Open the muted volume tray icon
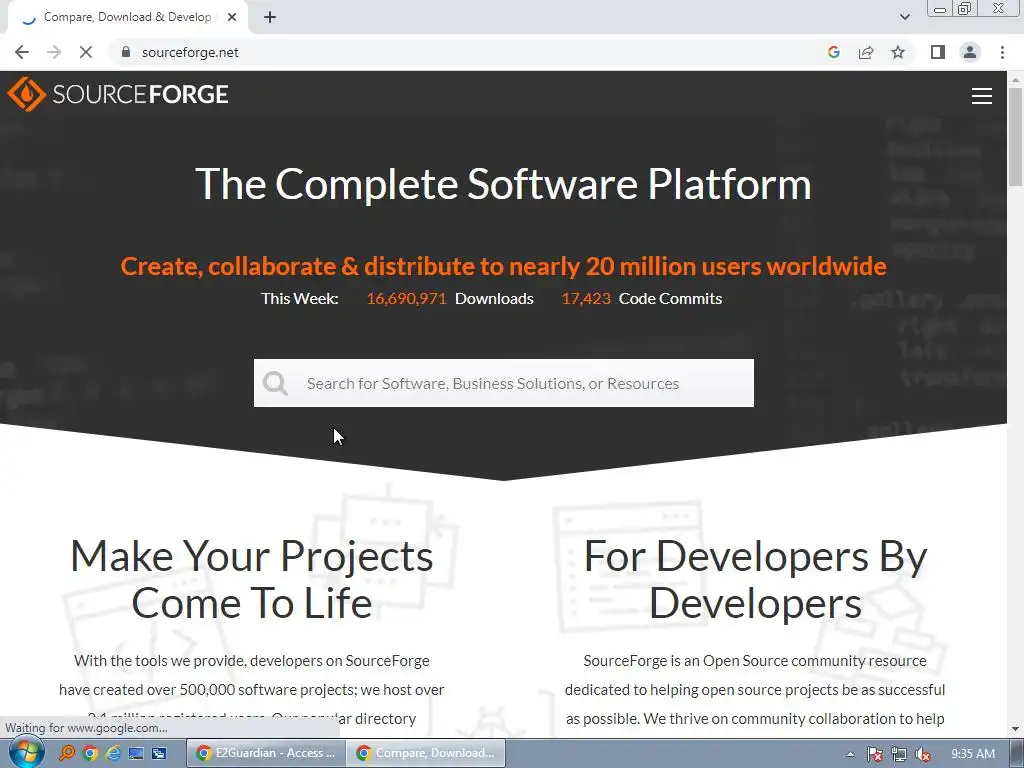 click(x=923, y=754)
